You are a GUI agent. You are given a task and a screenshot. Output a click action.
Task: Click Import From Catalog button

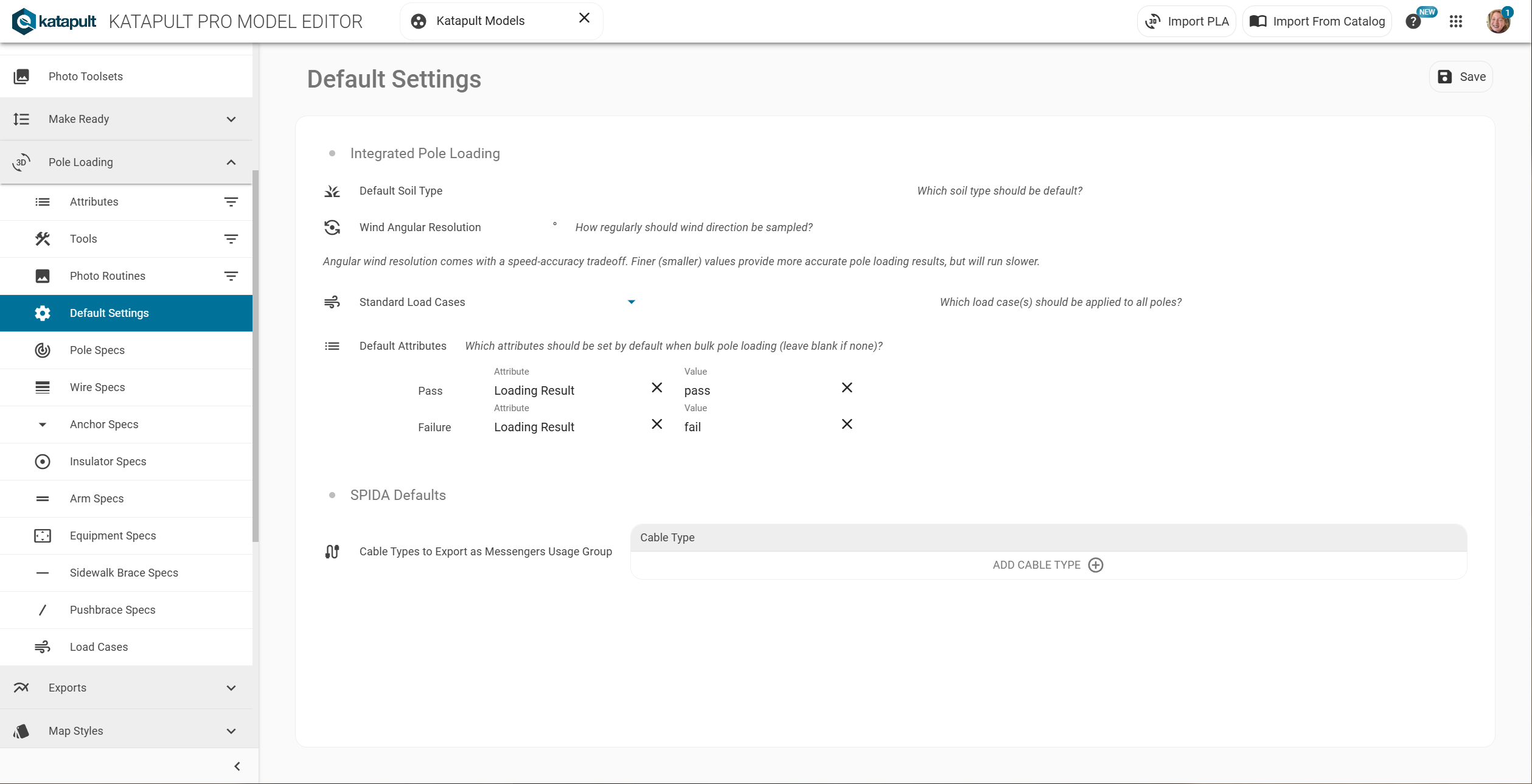[1317, 22]
